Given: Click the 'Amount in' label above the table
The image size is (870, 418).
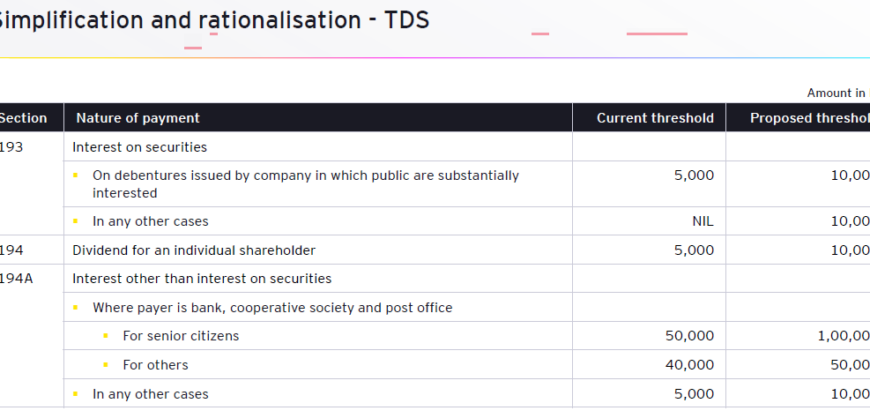Looking at the screenshot, I should (x=837, y=93).
